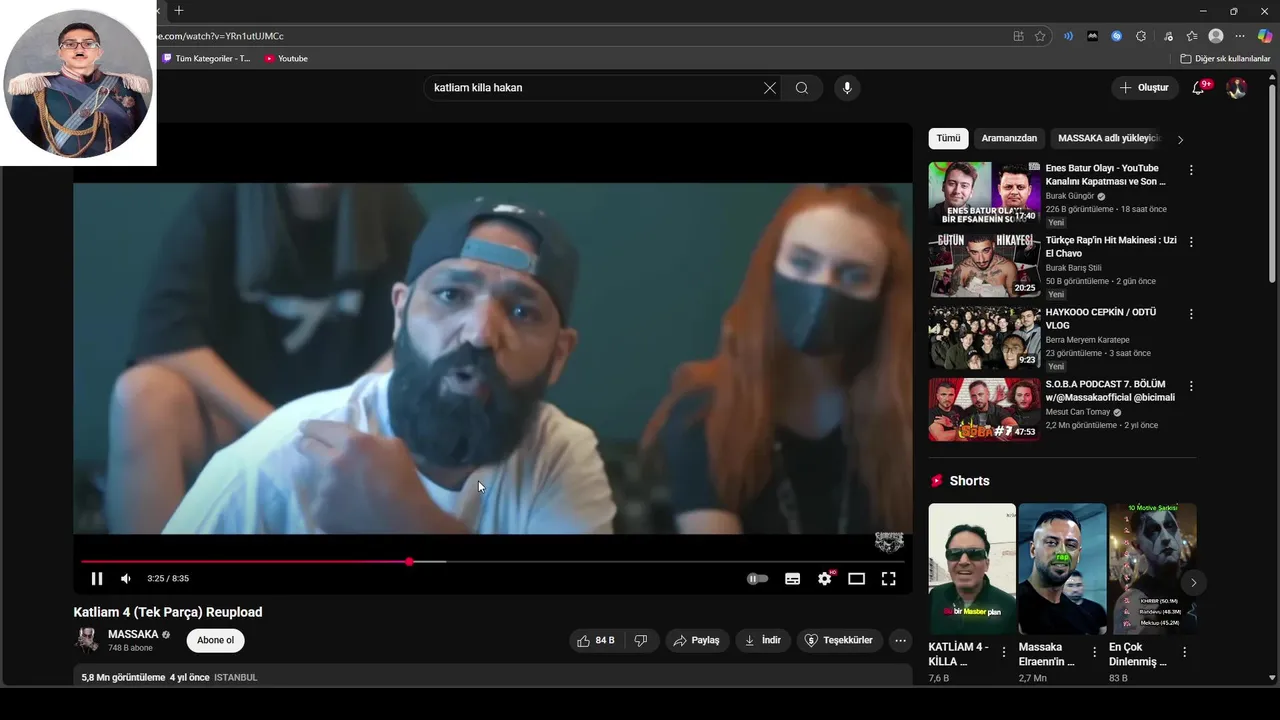Image resolution: width=1280 pixels, height=720 pixels.
Task: Open the browser extensions puzzle icon
Action: [1141, 36]
